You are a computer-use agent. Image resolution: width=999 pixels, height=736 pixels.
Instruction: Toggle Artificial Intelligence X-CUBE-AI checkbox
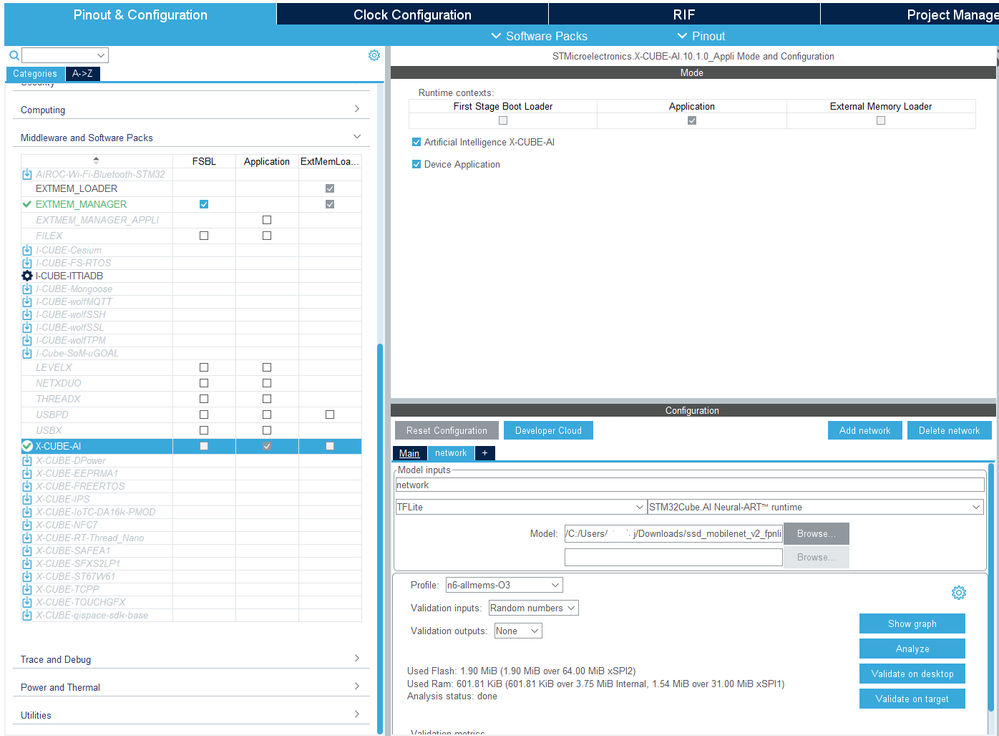pyautogui.click(x=416, y=142)
